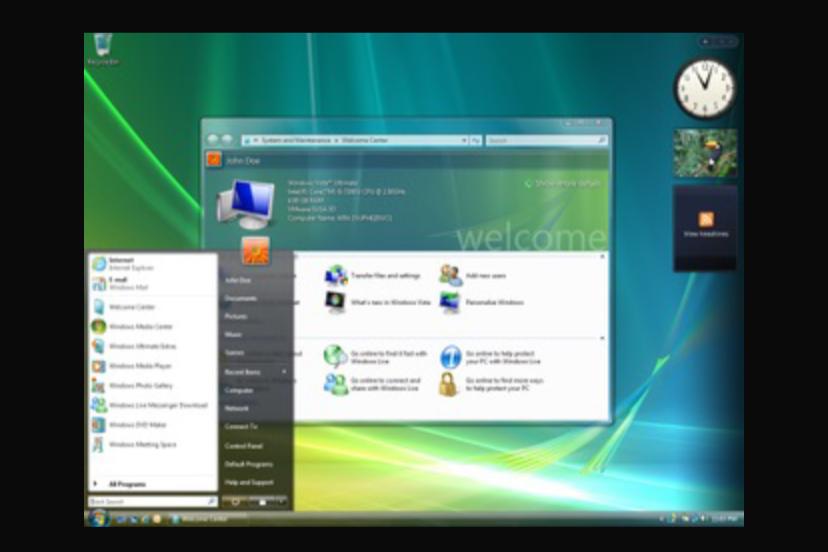Open Internet Explorer from Start menu
The image size is (828, 552).
click(x=120, y=264)
